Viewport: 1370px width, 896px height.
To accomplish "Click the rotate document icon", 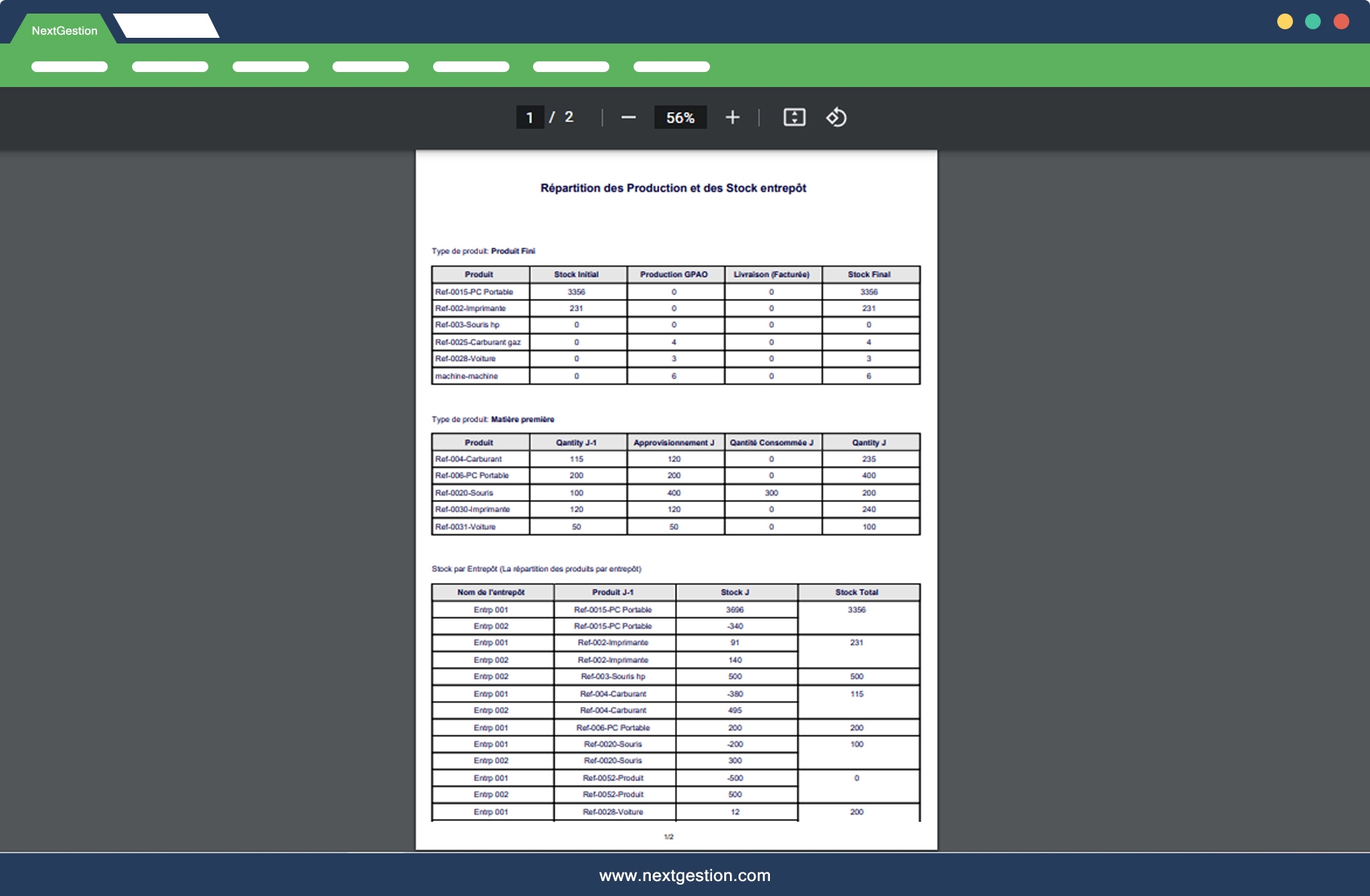I will (x=836, y=118).
